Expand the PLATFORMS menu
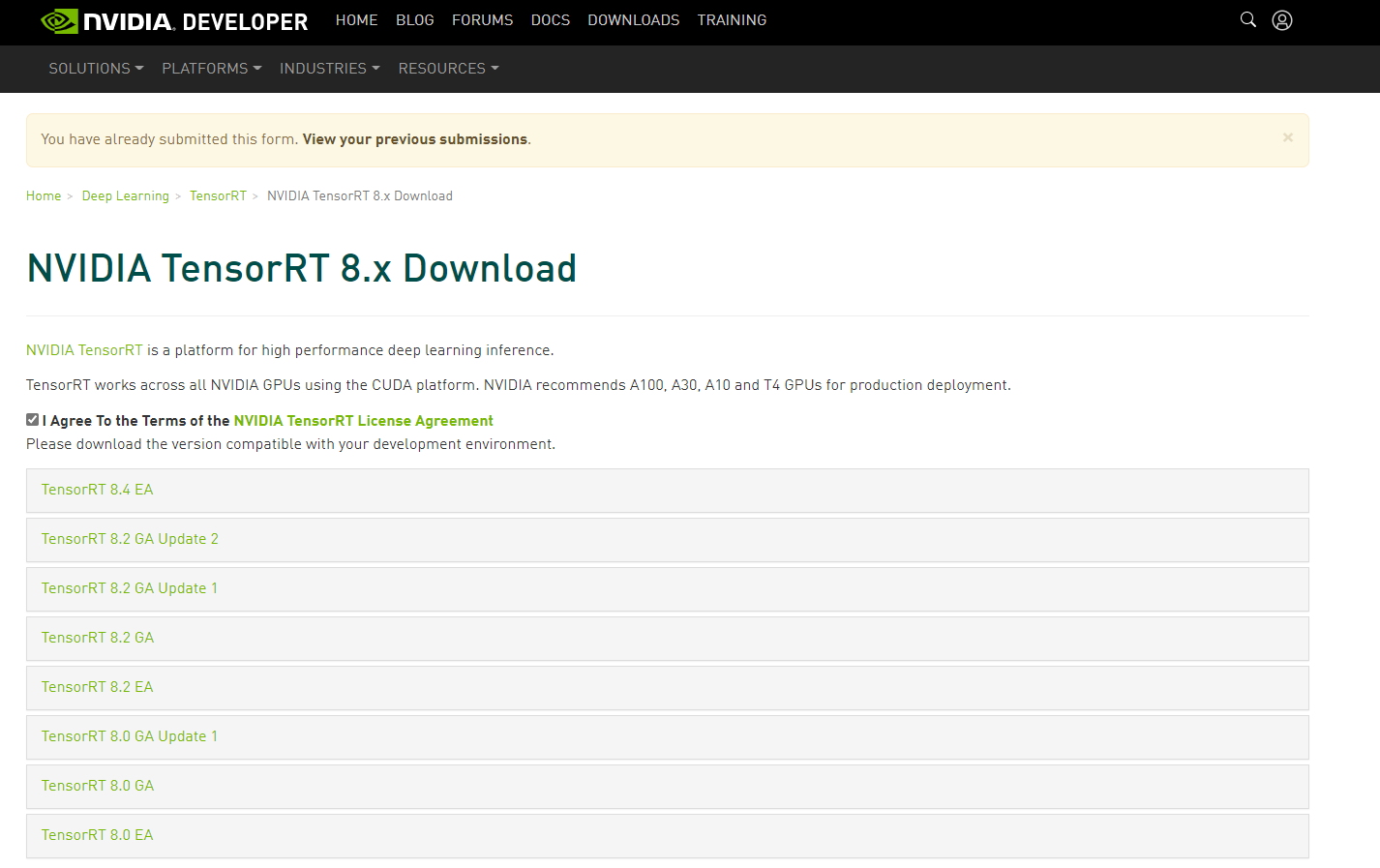Viewport: 1380px width, 868px height. click(x=211, y=68)
